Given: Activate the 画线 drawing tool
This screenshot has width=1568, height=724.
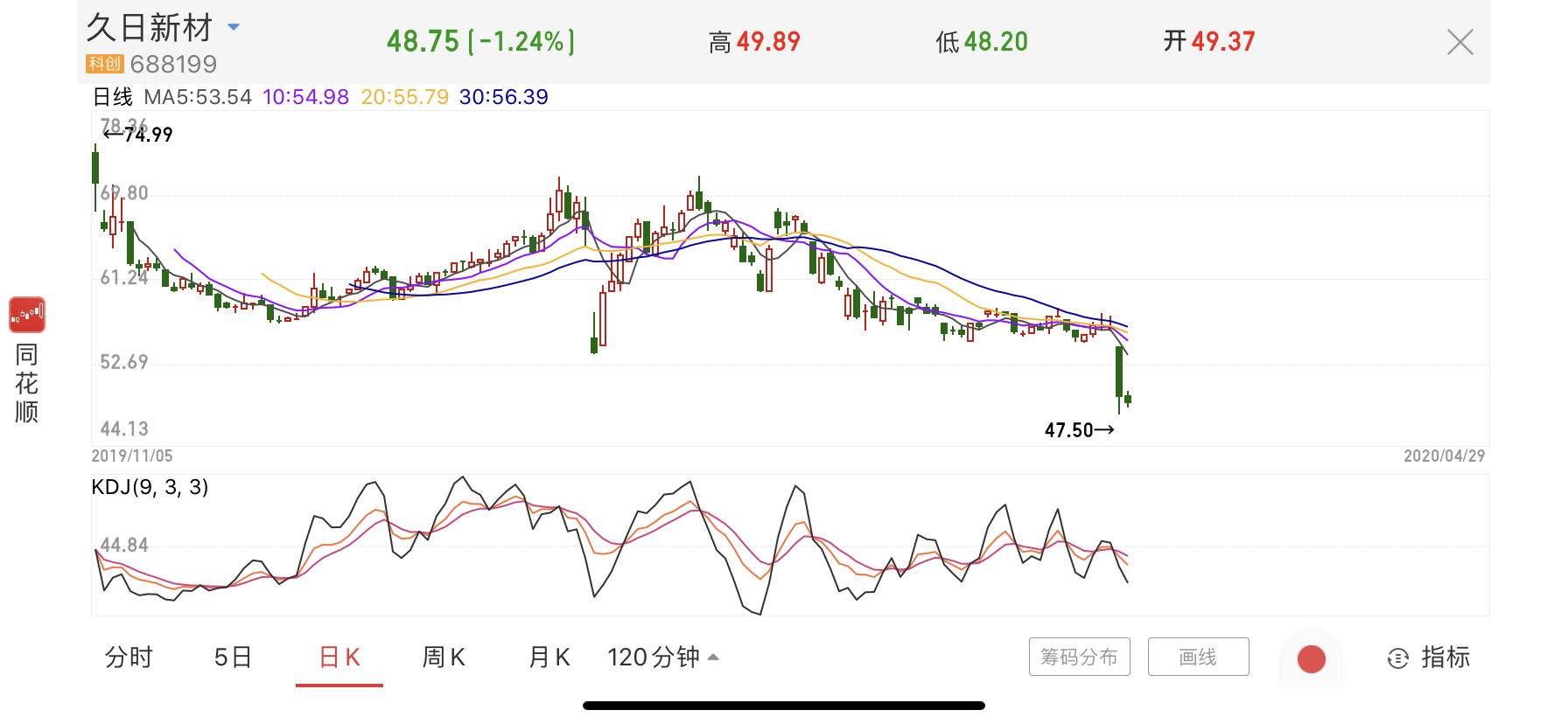Looking at the screenshot, I should point(1198,657).
